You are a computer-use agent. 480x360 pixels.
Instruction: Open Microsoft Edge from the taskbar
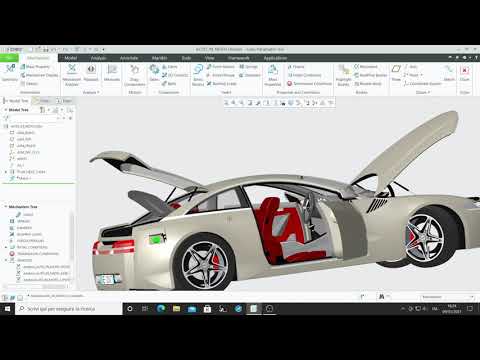tap(161, 309)
